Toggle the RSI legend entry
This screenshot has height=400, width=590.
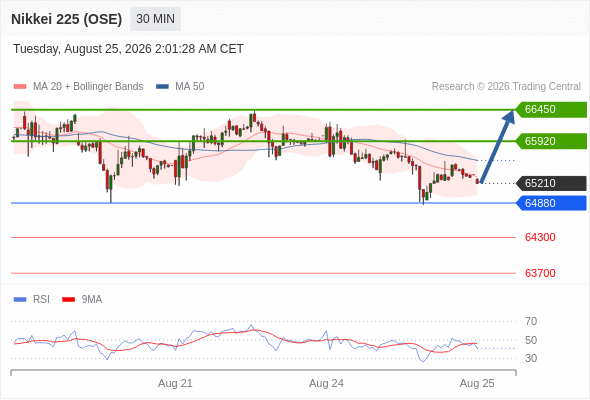tap(32, 300)
